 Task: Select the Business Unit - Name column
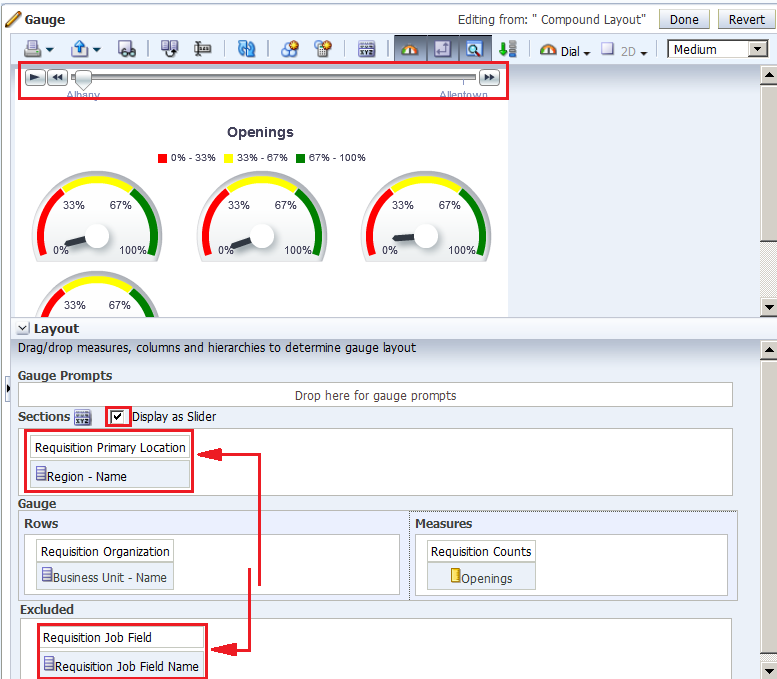click(105, 576)
